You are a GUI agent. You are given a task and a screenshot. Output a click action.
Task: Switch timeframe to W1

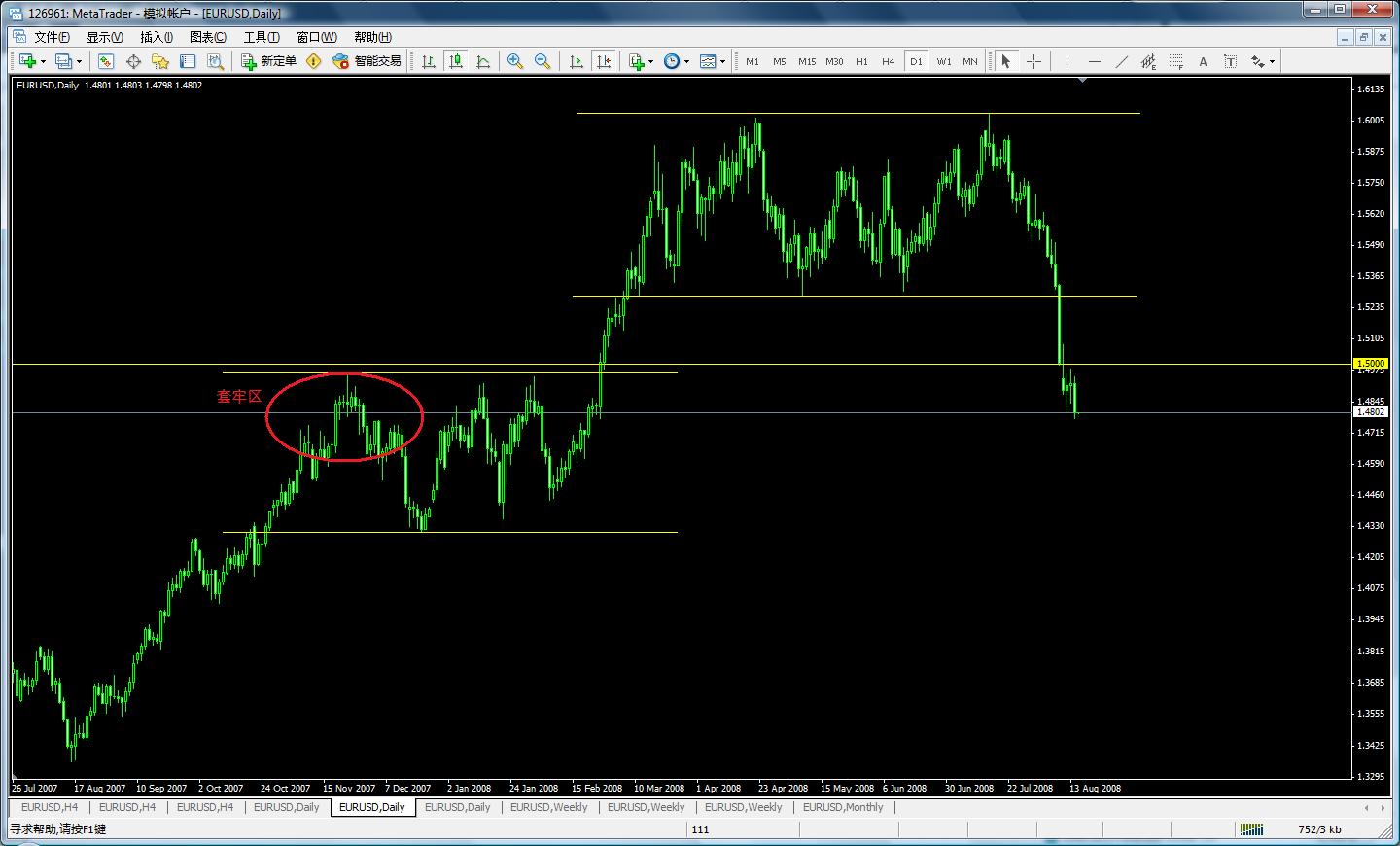pos(943,61)
